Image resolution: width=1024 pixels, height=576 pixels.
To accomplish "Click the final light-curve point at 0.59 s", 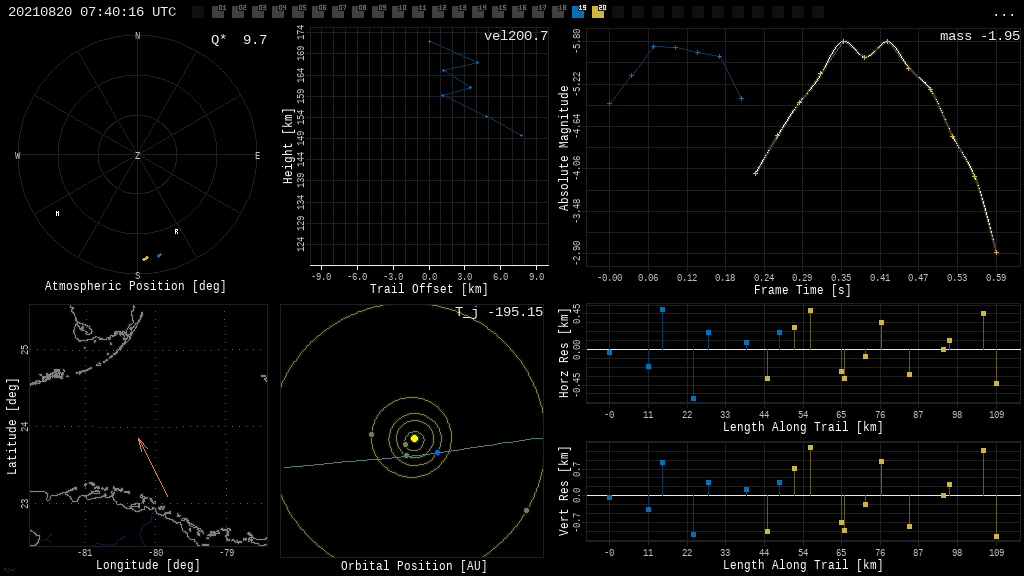I will click(x=996, y=252).
